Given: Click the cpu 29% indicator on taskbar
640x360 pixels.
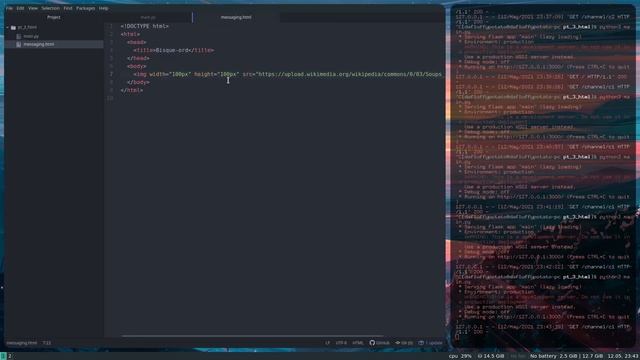Looking at the screenshot, I should [460, 356].
